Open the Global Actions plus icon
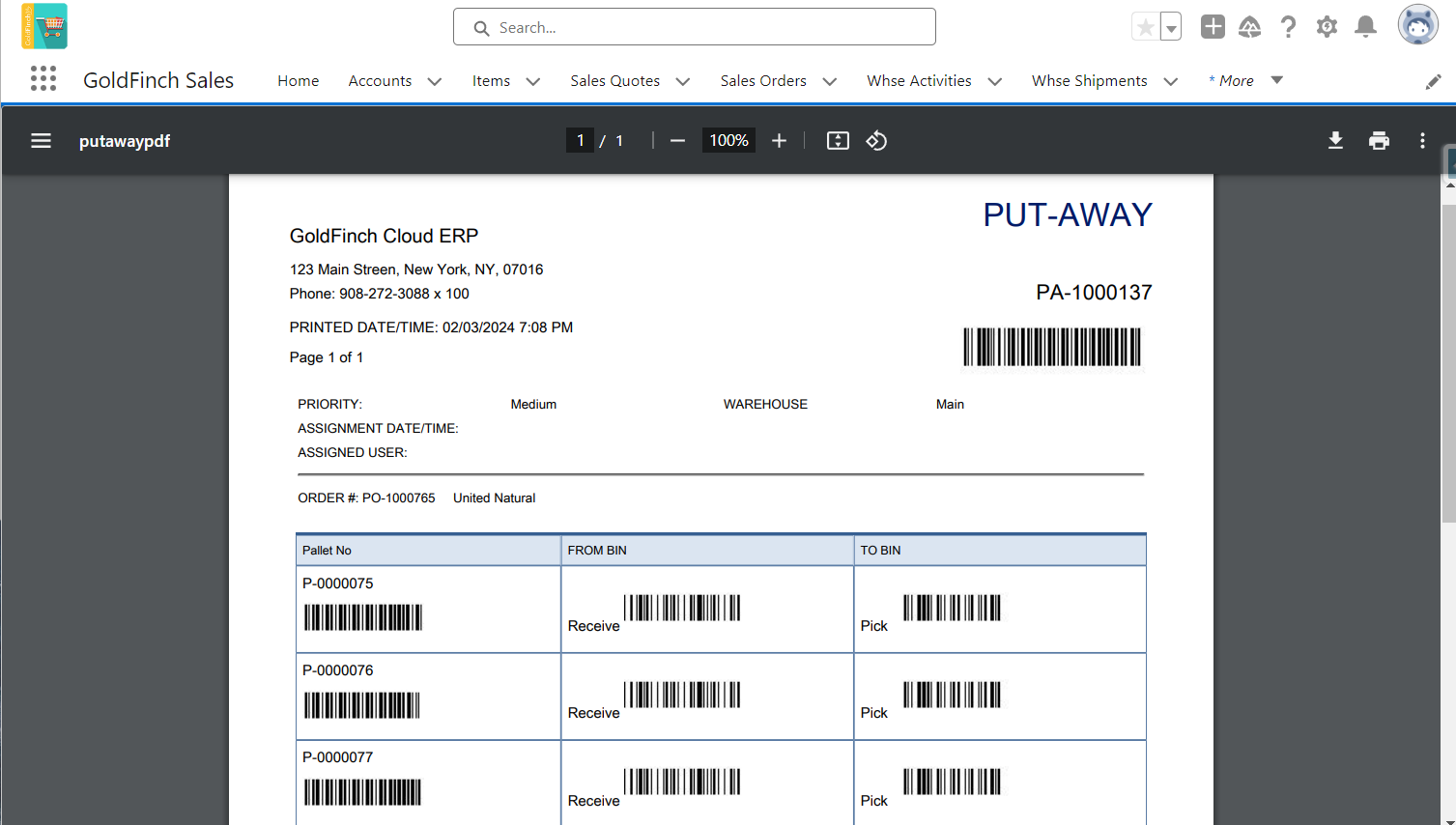 tap(1213, 27)
